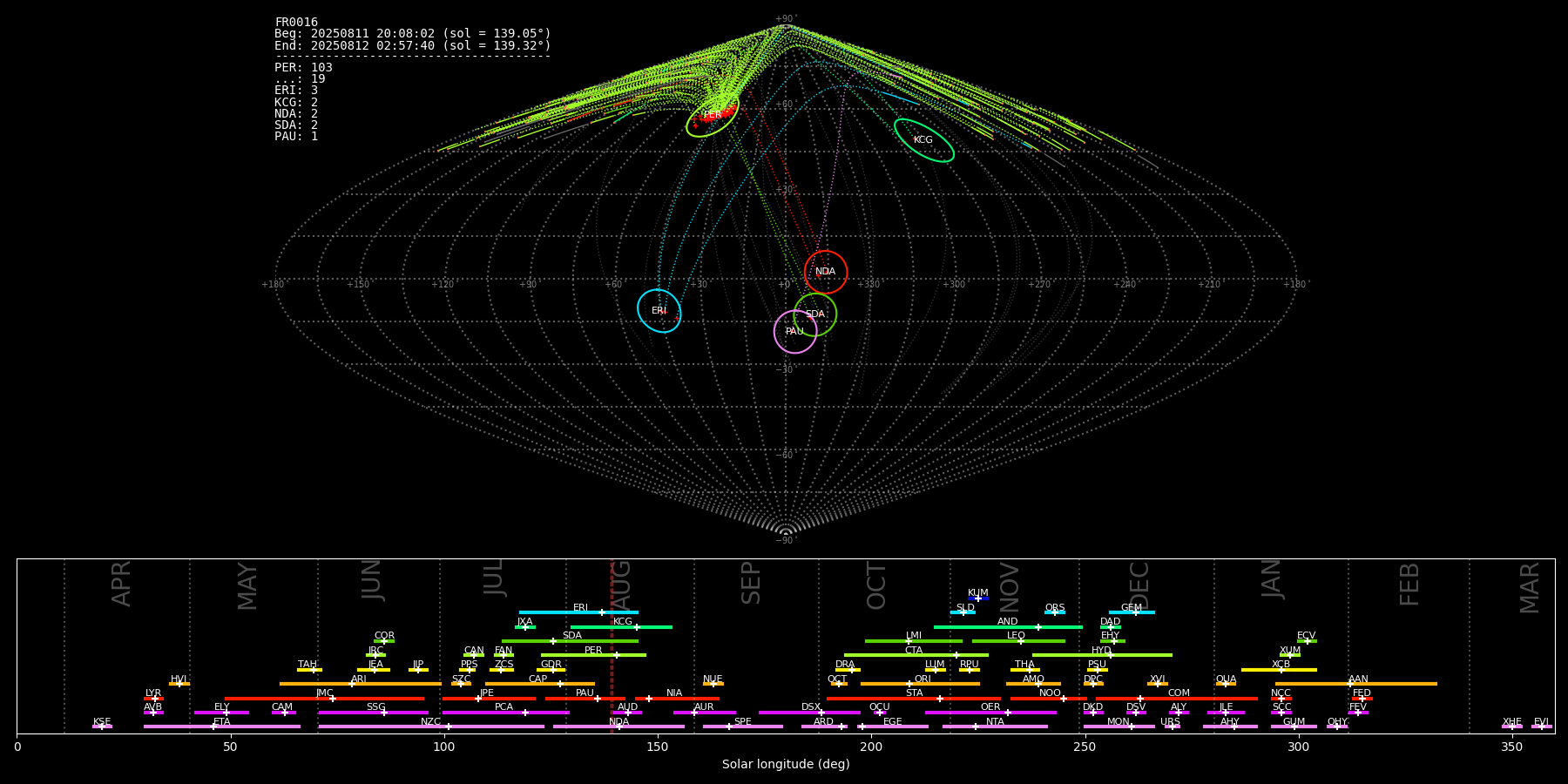The height and width of the screenshot is (784, 1568).
Task: Select the QUA shower bar
Action: coord(1226,684)
